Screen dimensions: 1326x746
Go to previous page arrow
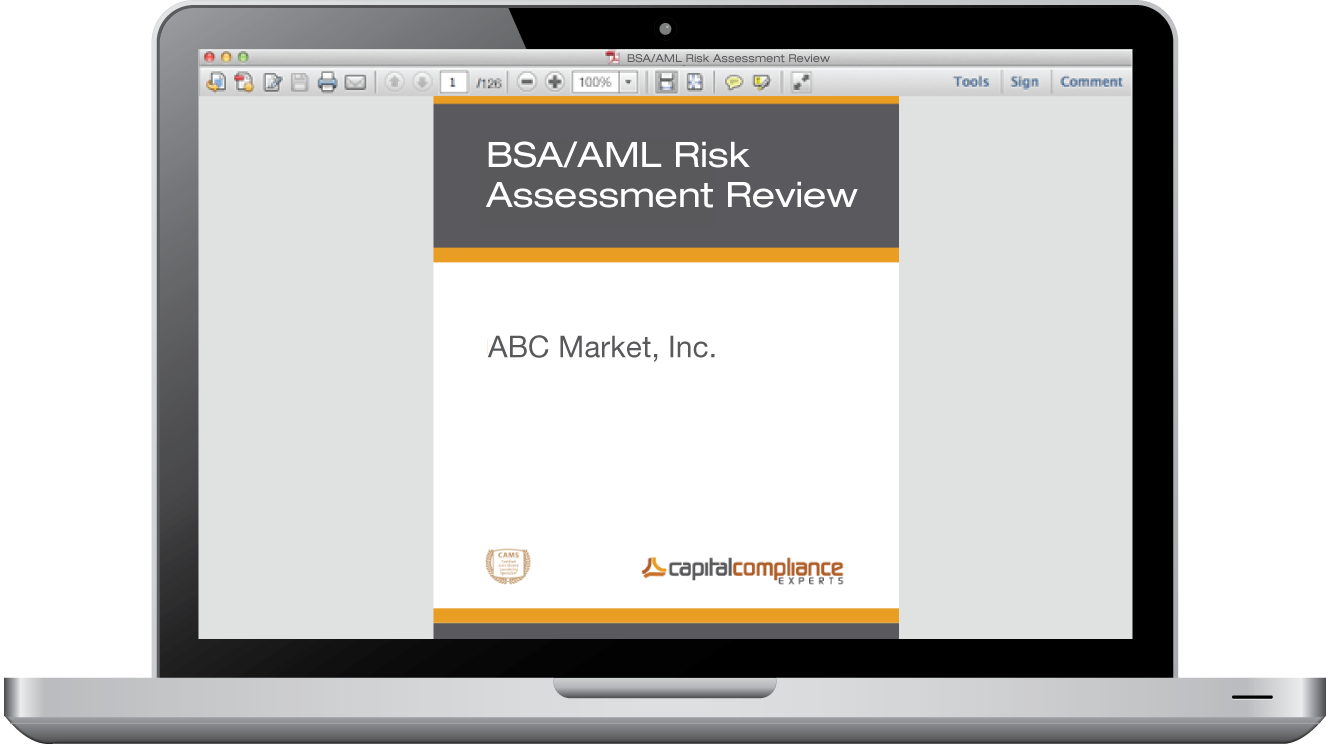tap(395, 82)
